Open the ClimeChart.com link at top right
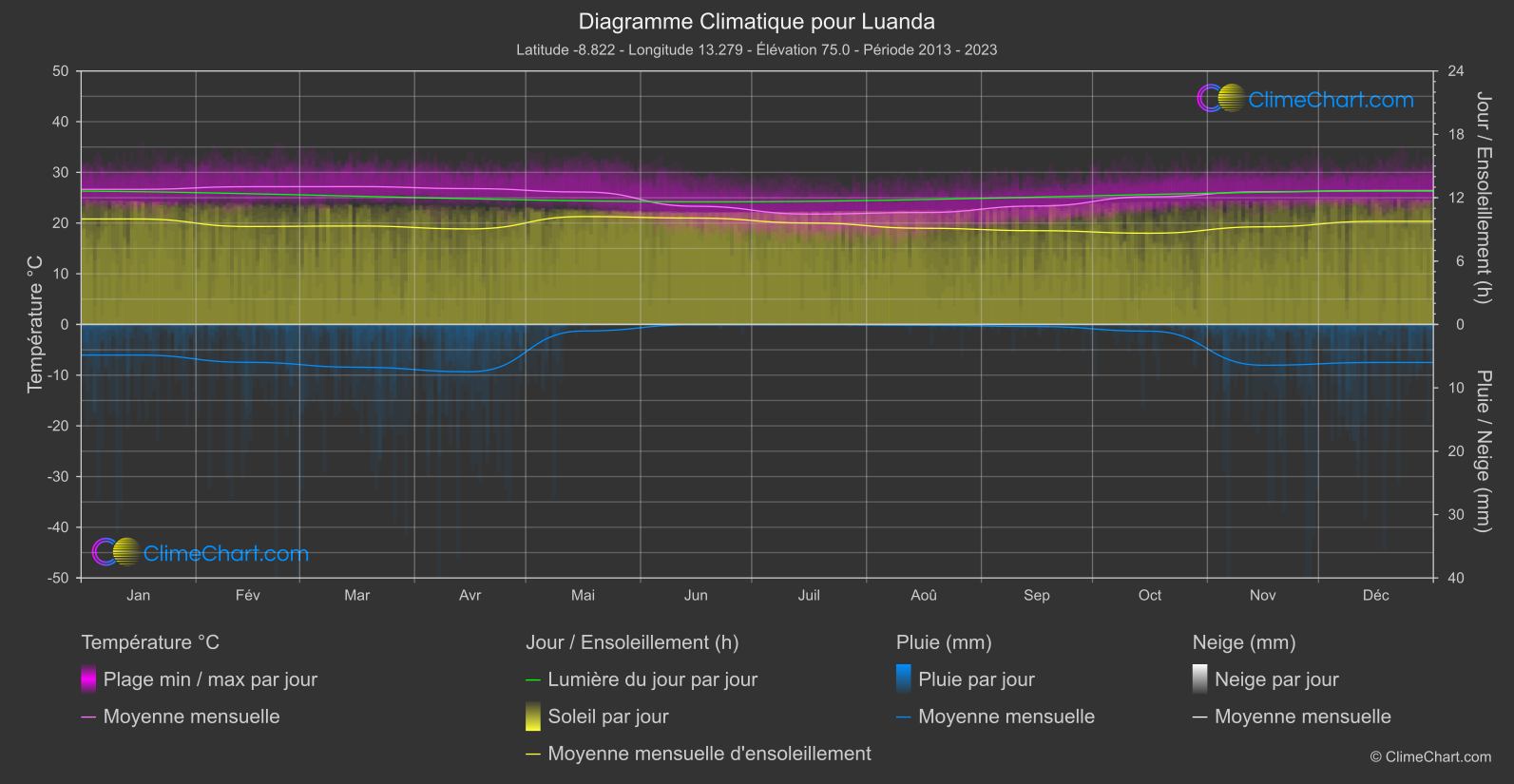 click(x=1331, y=100)
